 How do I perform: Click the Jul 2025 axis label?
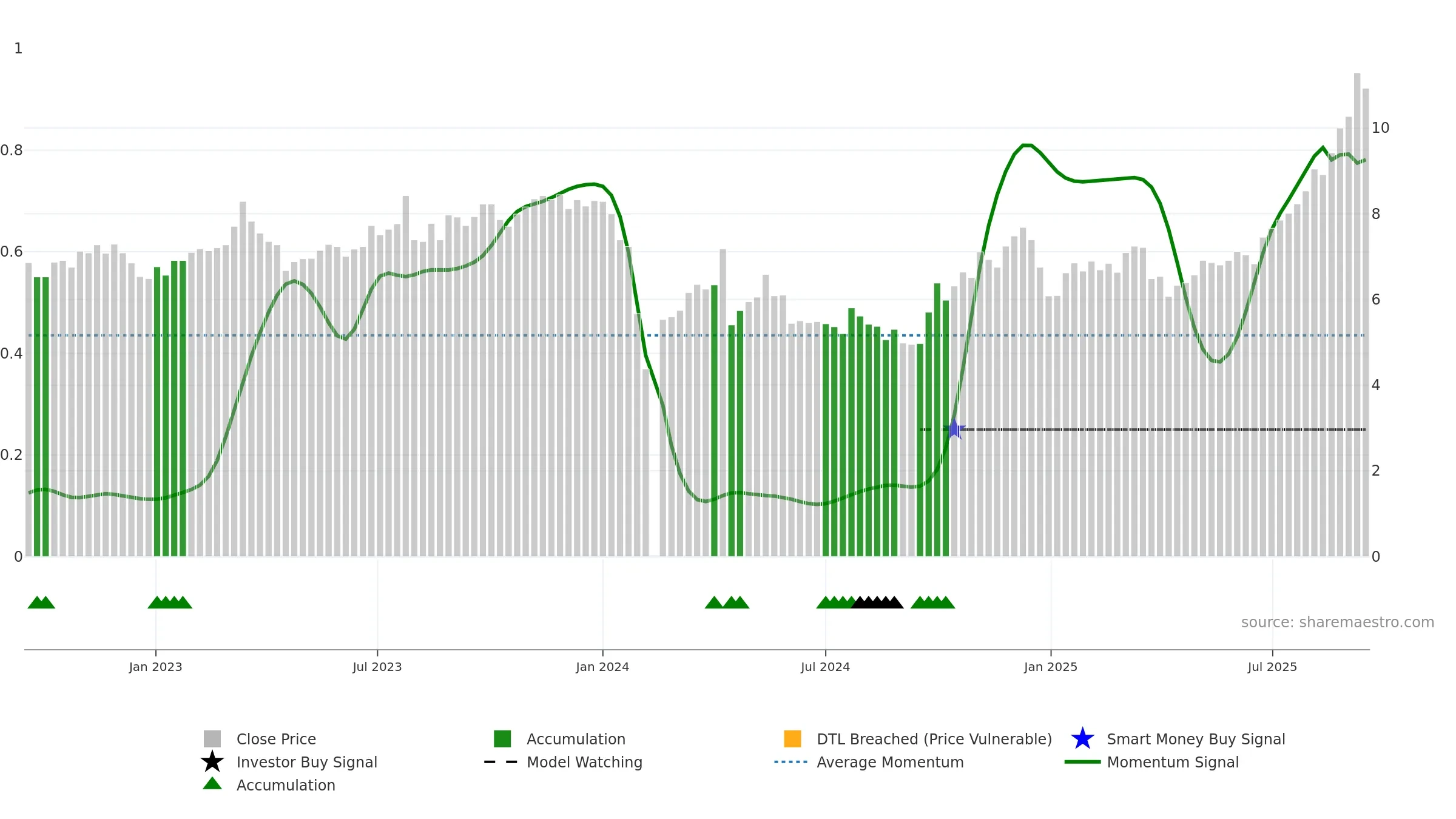tap(1272, 667)
